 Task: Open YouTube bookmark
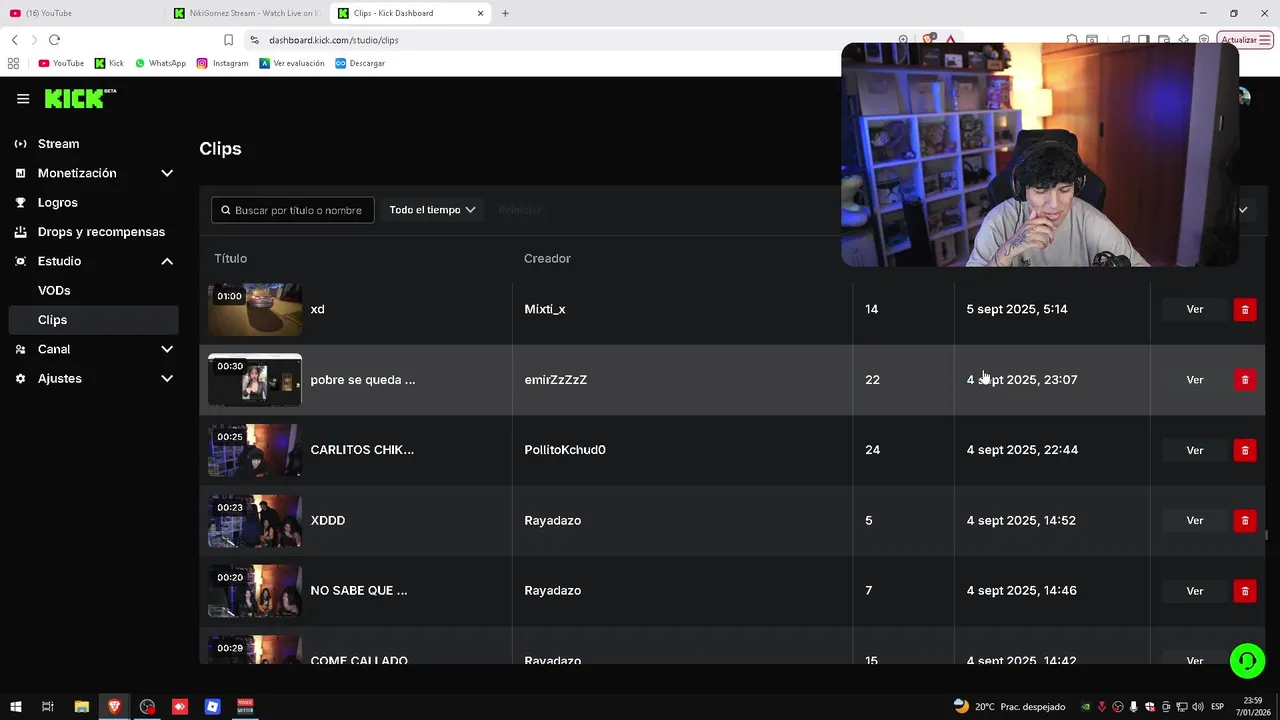(61, 63)
